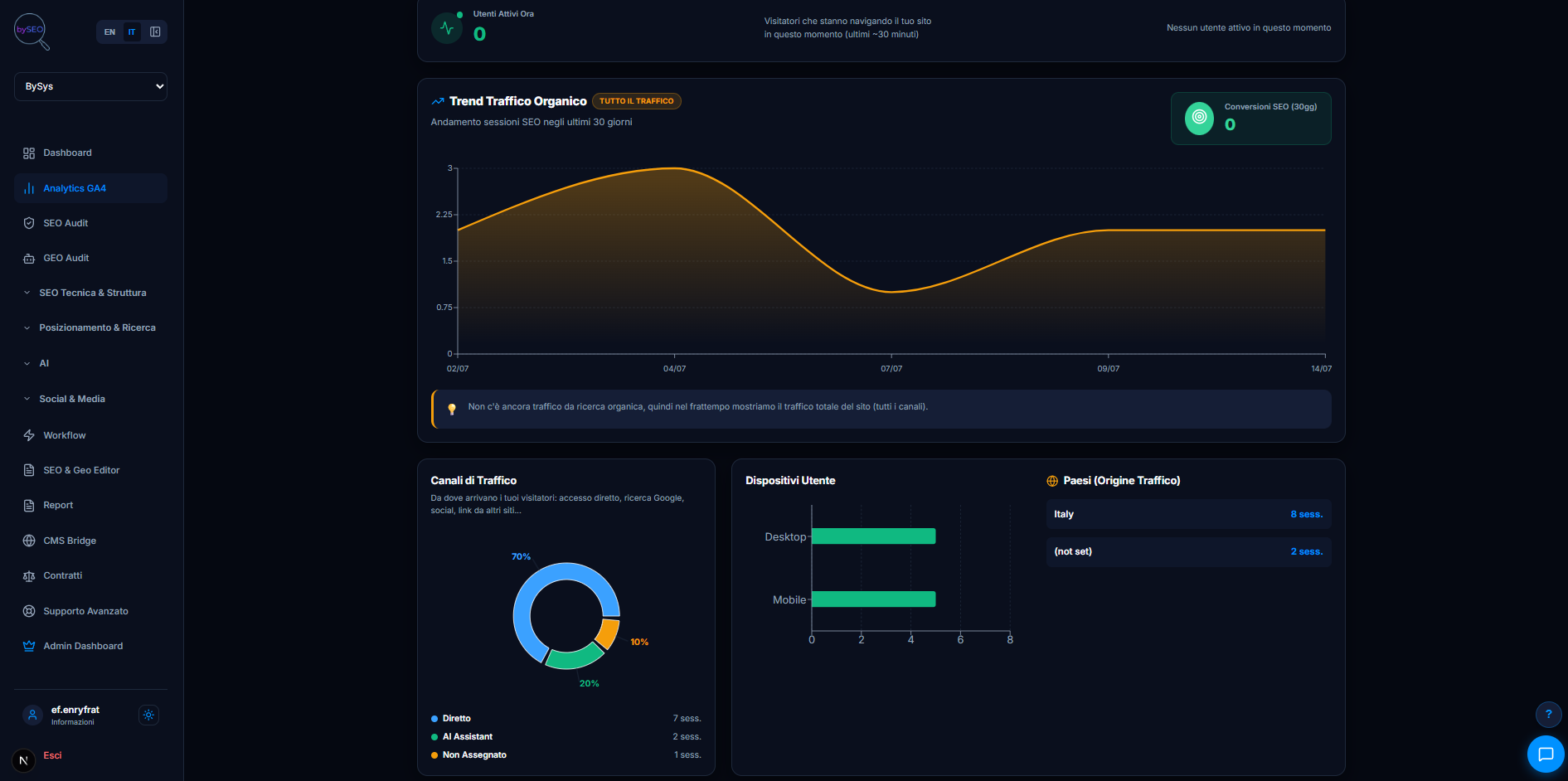The image size is (1568, 781).
Task: Click the orange 10% donut segment
Action: click(x=609, y=633)
